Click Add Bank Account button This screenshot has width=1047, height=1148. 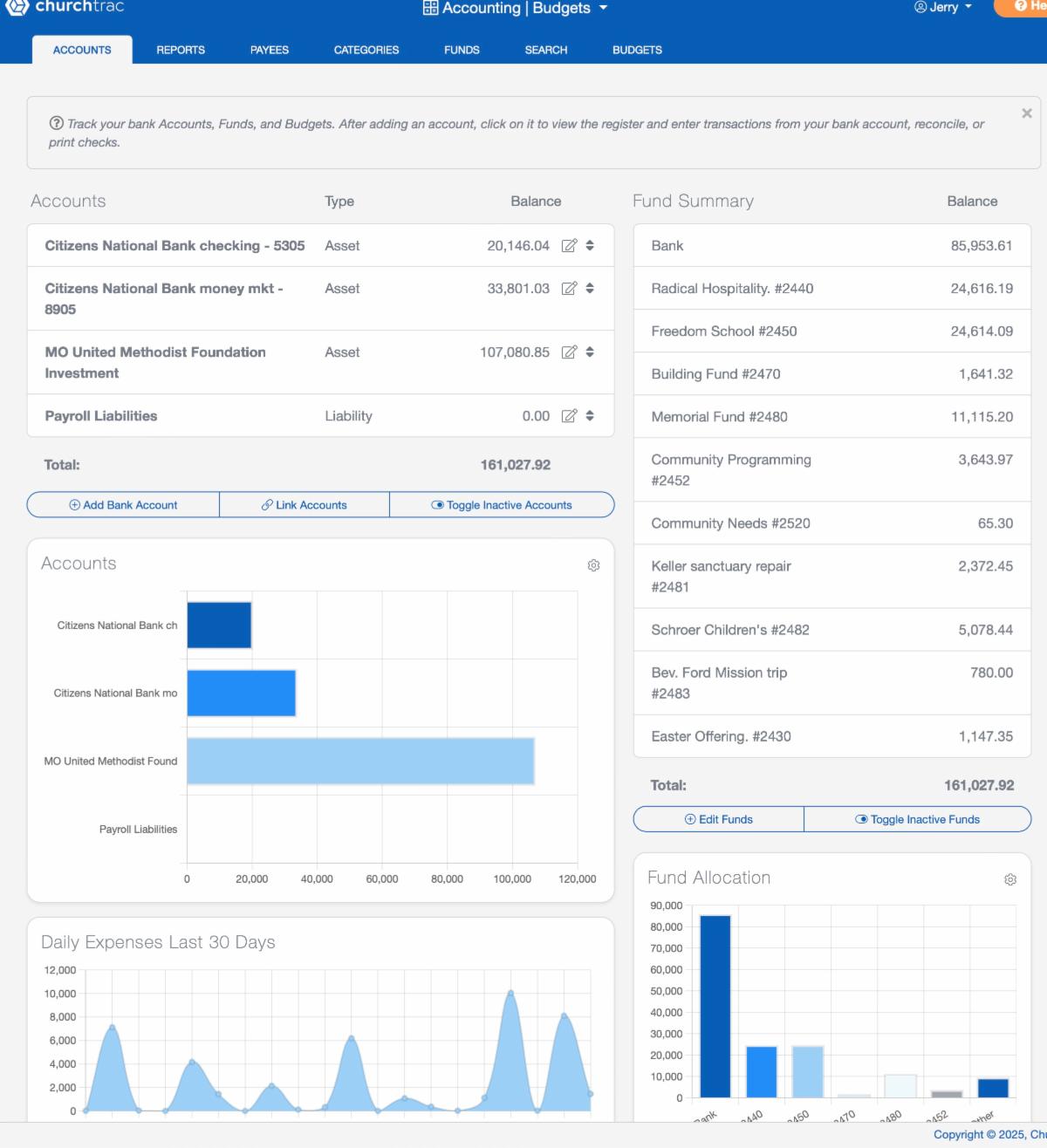tap(123, 505)
